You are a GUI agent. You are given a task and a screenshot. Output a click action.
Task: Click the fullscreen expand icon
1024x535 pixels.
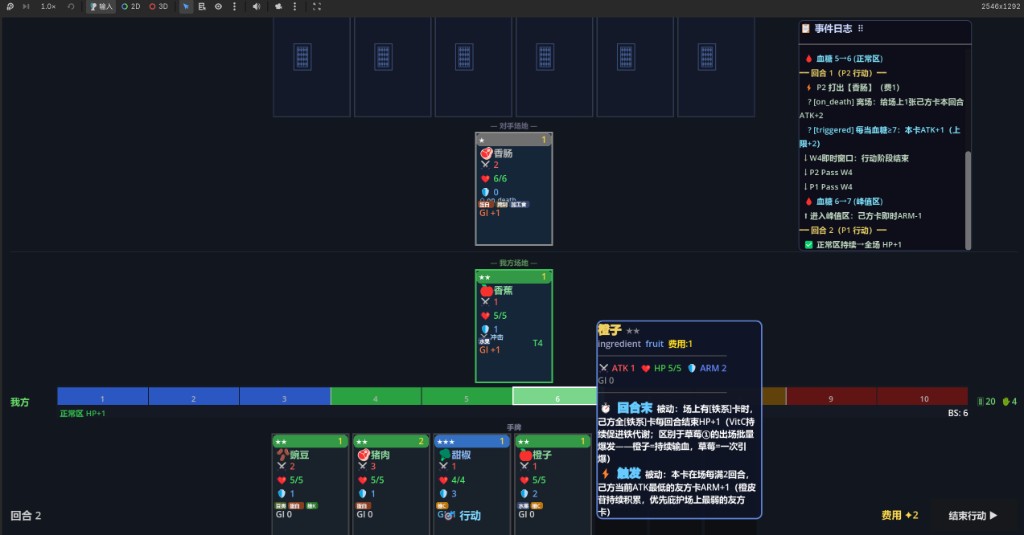click(x=317, y=7)
